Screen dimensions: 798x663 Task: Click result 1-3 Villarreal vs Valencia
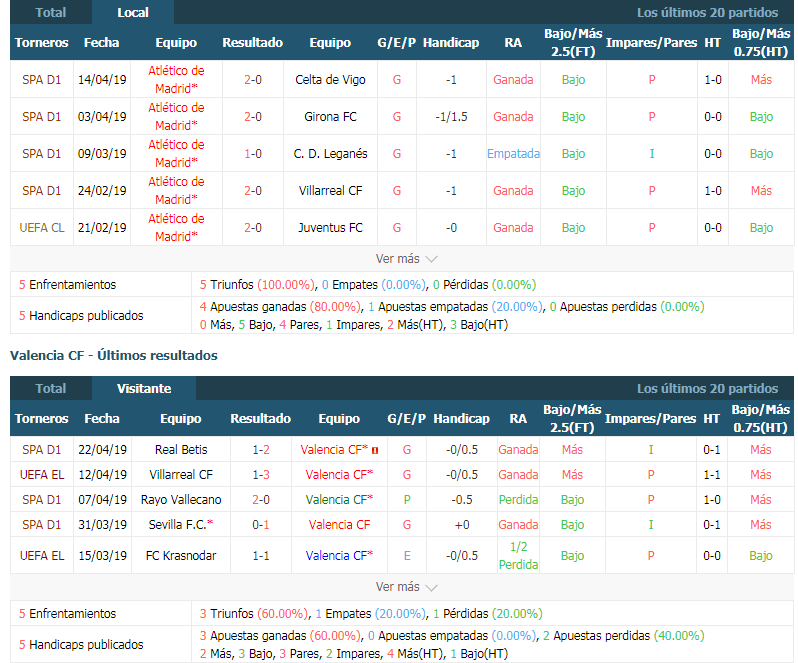point(261,474)
